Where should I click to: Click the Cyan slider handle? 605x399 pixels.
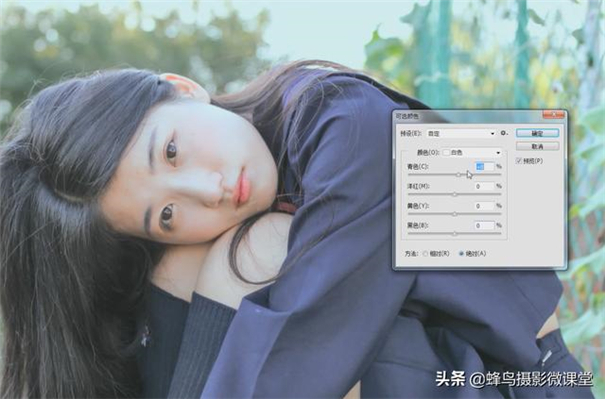(458, 175)
